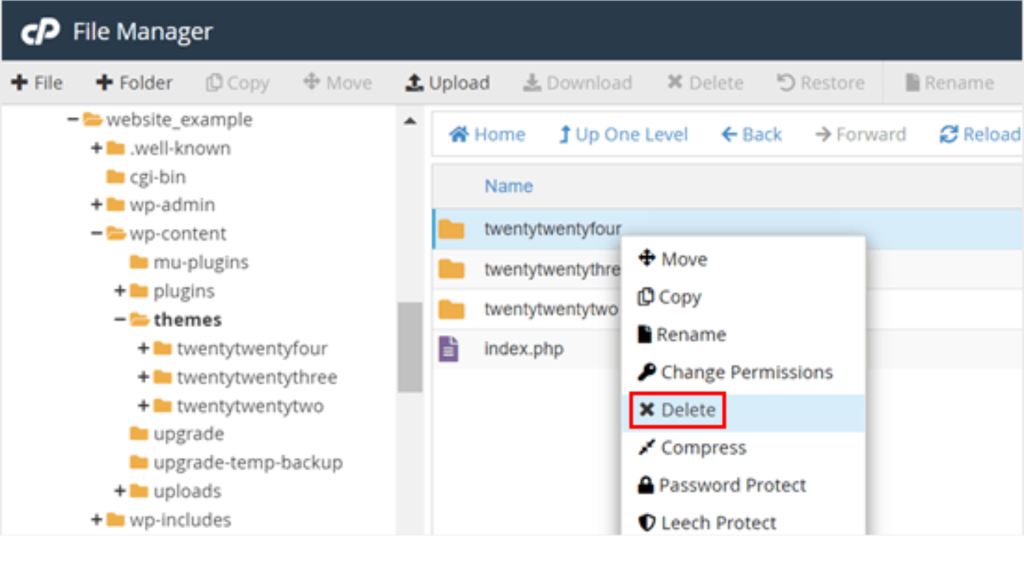Image resolution: width=1024 pixels, height=576 pixels.
Task: Create a new file with the File button
Action: pos(37,83)
